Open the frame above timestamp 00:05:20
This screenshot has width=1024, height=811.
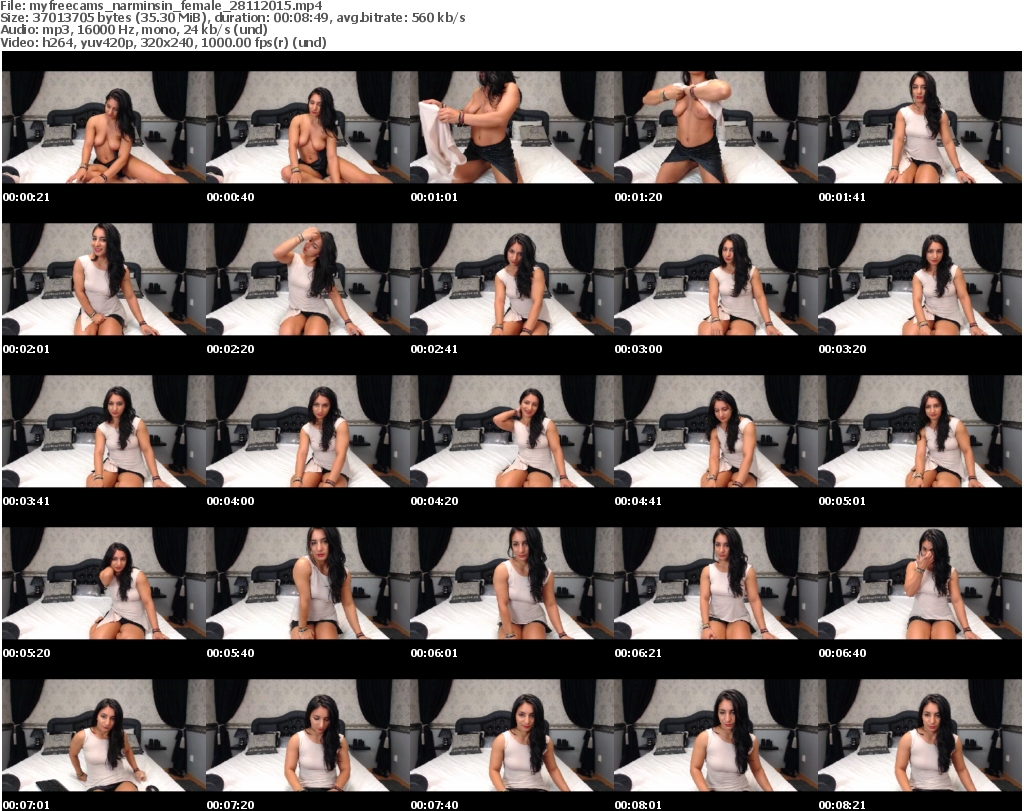[x=104, y=583]
